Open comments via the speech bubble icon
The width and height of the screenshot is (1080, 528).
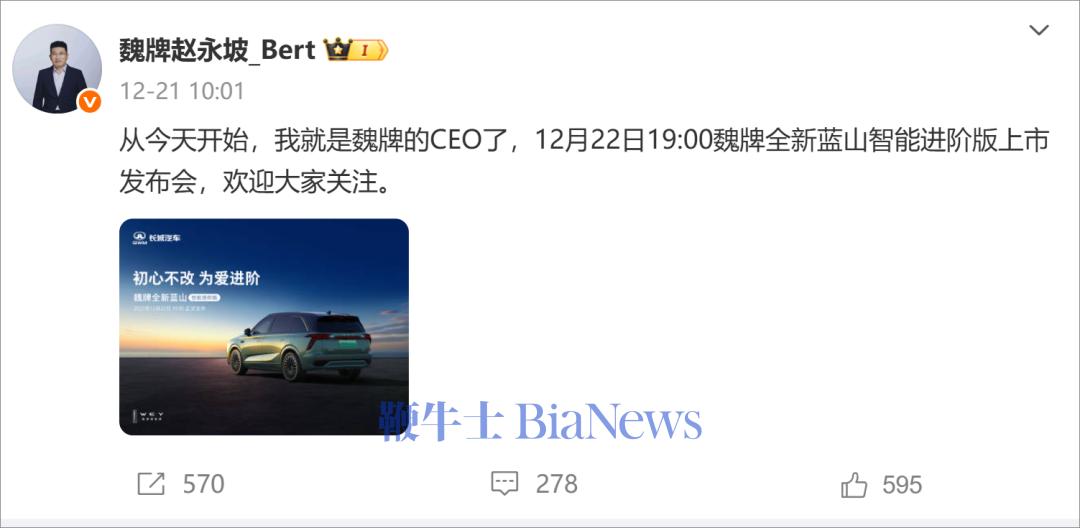click(x=504, y=484)
